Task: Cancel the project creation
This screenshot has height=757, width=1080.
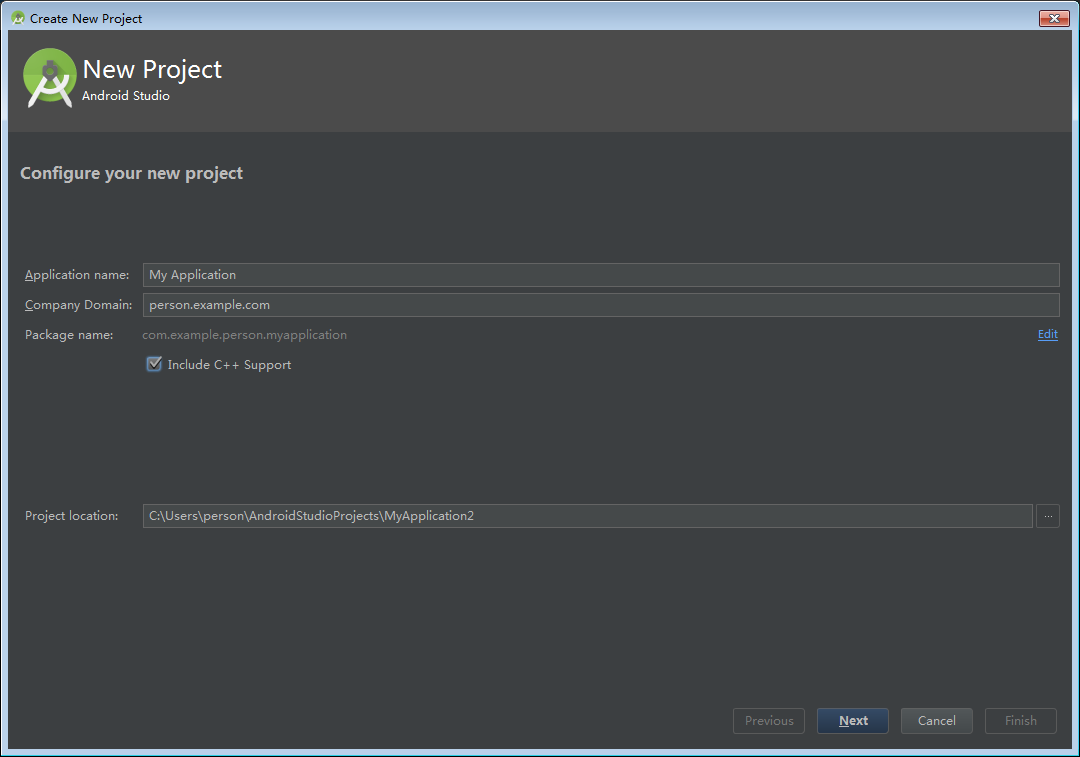Action: point(936,720)
